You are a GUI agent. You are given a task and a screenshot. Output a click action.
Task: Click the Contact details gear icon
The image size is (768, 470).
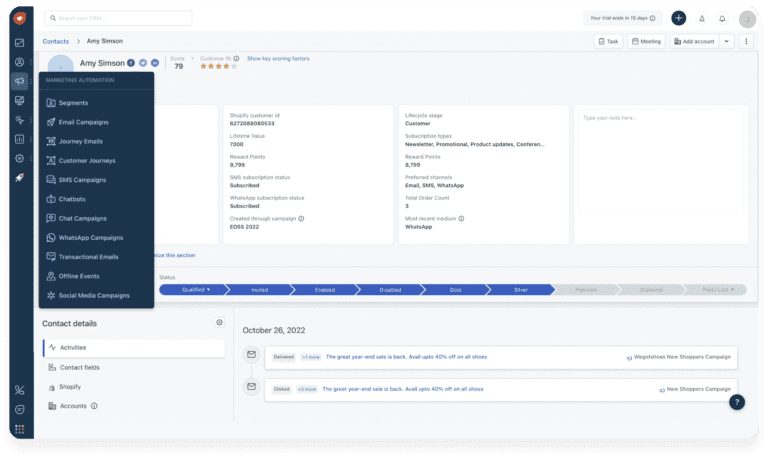pos(219,322)
